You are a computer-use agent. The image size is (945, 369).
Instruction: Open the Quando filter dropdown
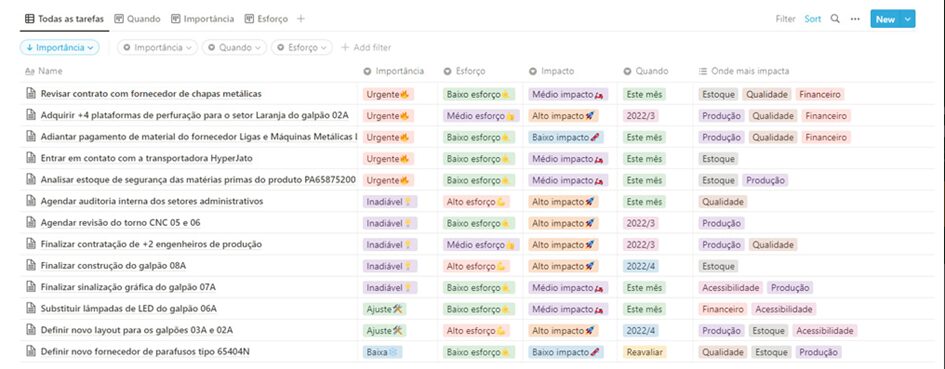click(x=234, y=47)
